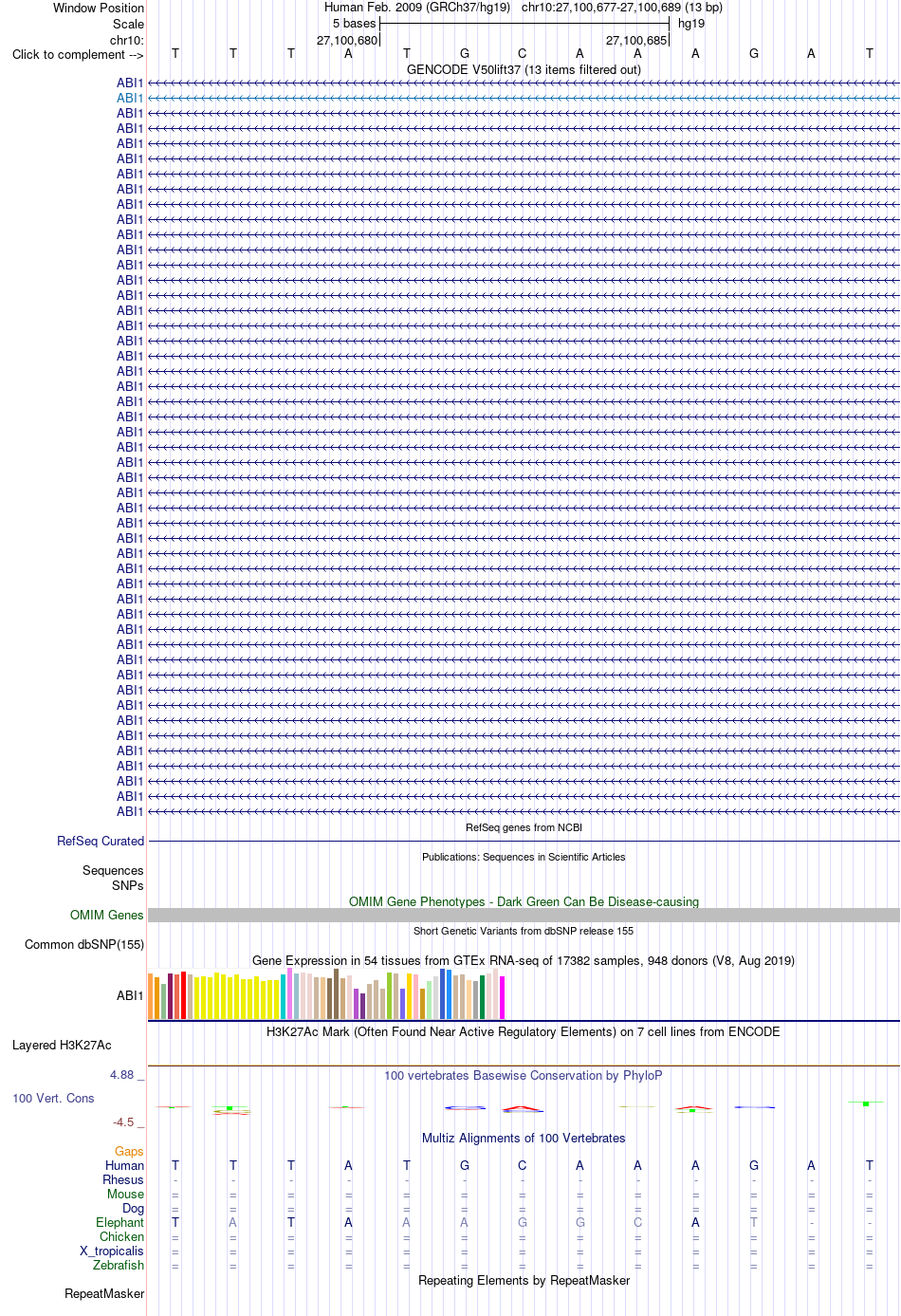Screen dimensions: 901x1316
Task: Click 'RefSeq genes from NCBI' track title
Action: (x=524, y=827)
